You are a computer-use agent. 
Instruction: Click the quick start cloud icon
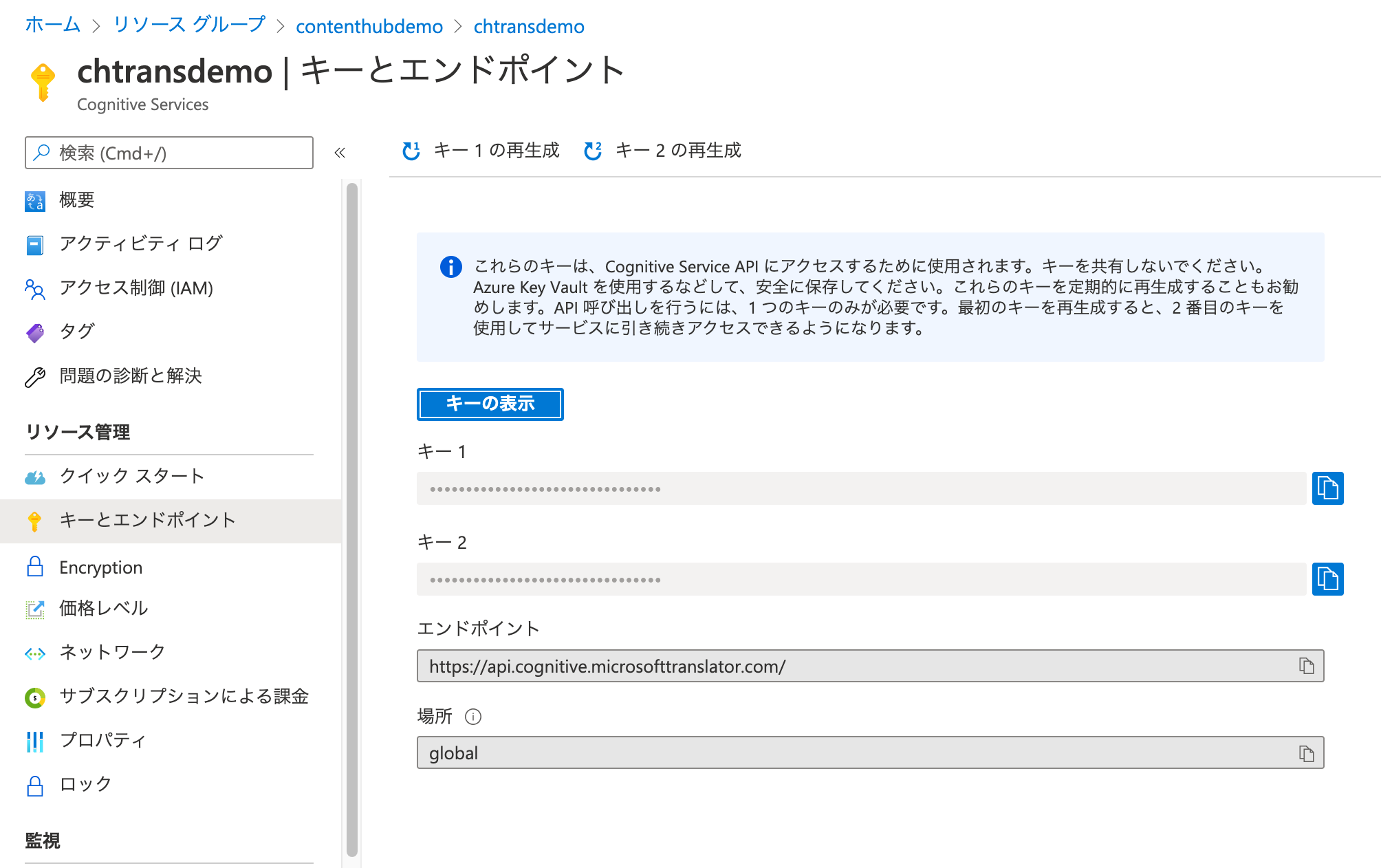pyautogui.click(x=35, y=477)
